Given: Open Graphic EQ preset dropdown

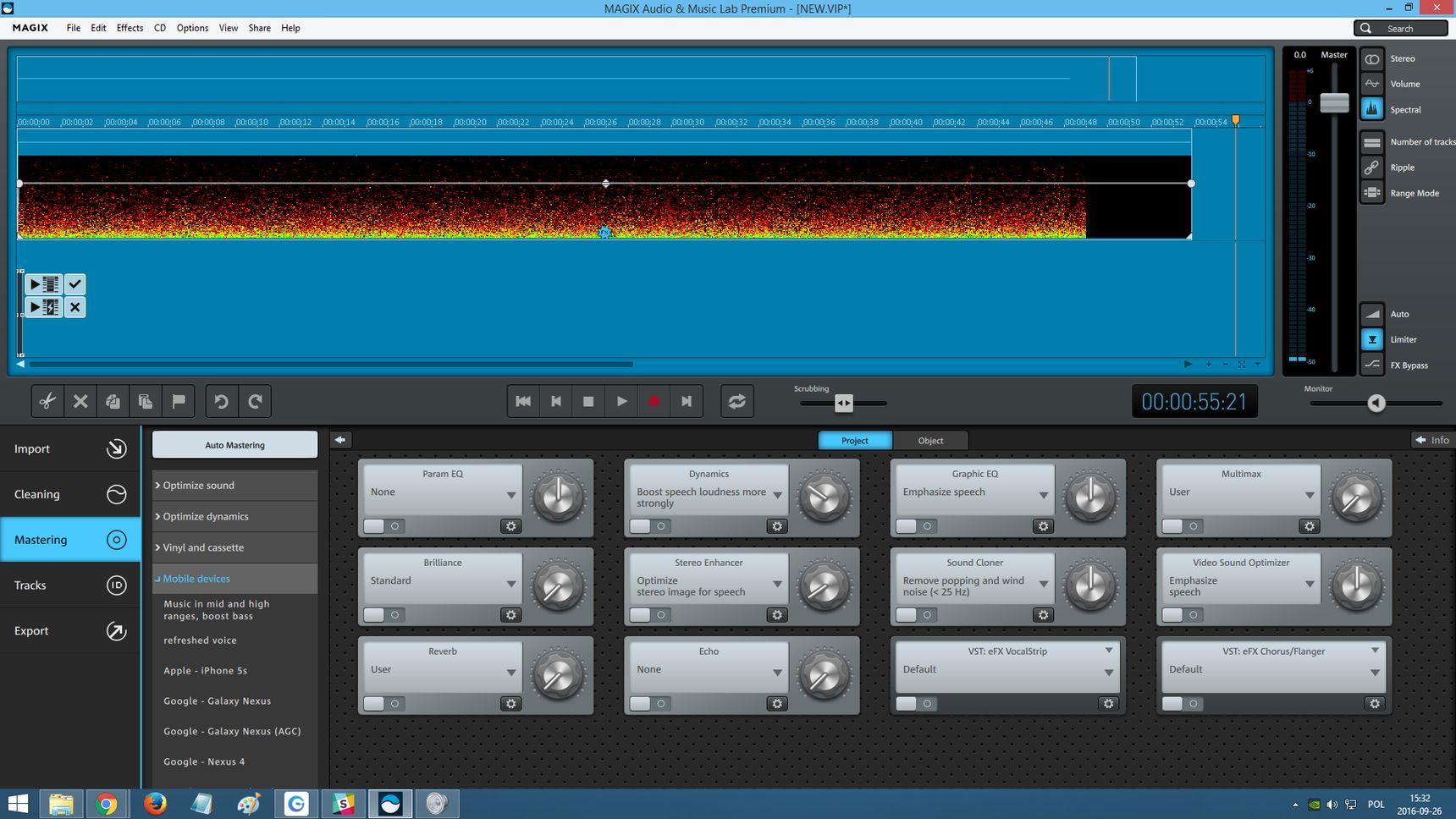Looking at the screenshot, I should click(x=1043, y=495).
